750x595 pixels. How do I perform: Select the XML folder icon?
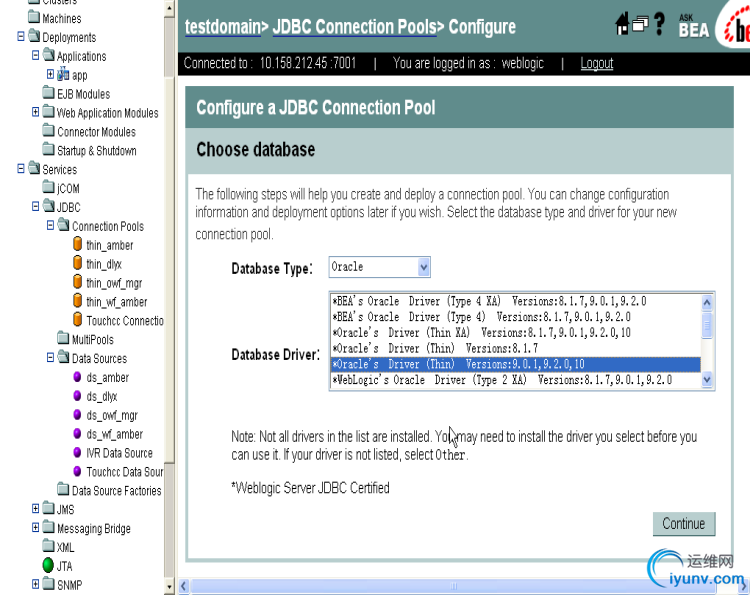(x=48, y=546)
